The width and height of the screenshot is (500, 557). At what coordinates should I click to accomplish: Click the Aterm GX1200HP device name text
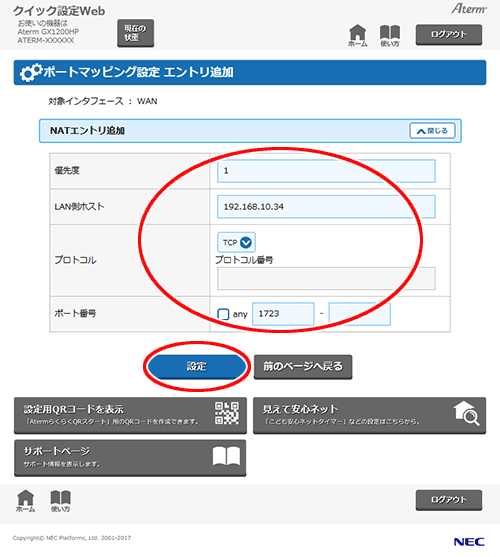coord(48,32)
